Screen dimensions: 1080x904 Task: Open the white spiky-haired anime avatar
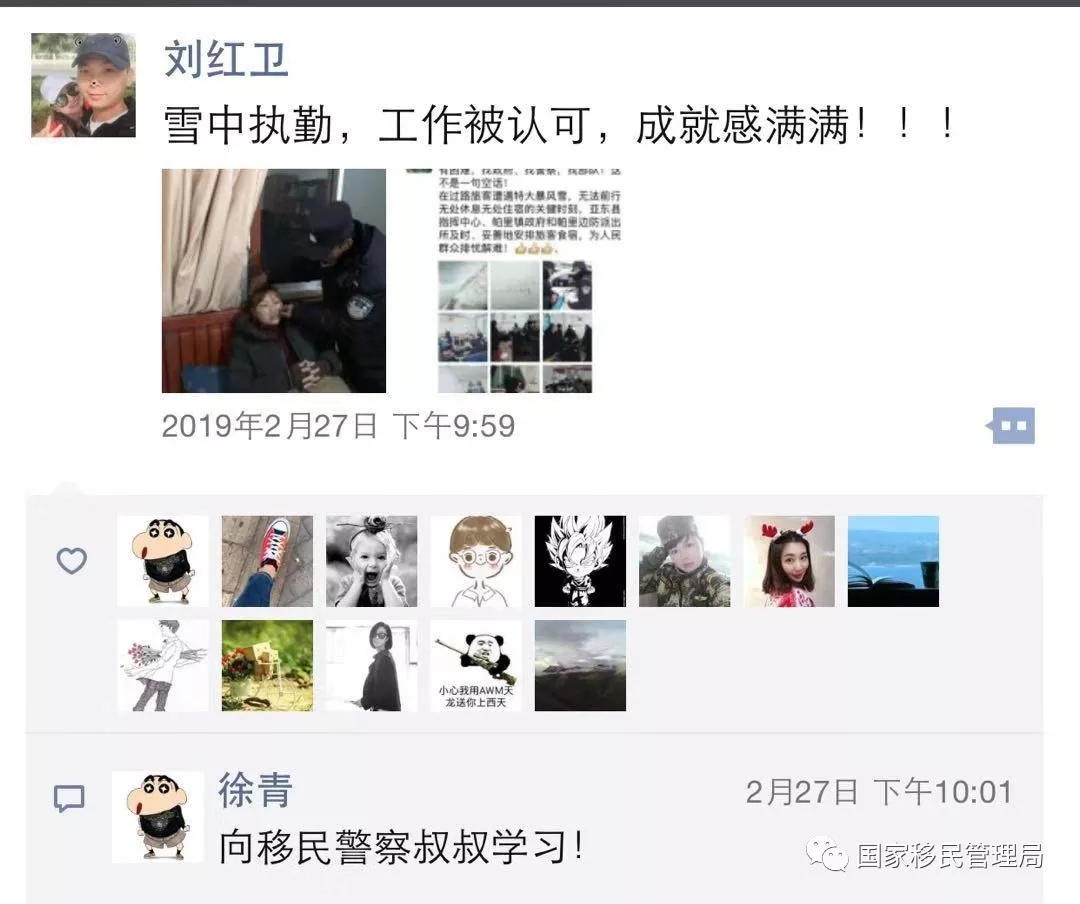(x=580, y=561)
